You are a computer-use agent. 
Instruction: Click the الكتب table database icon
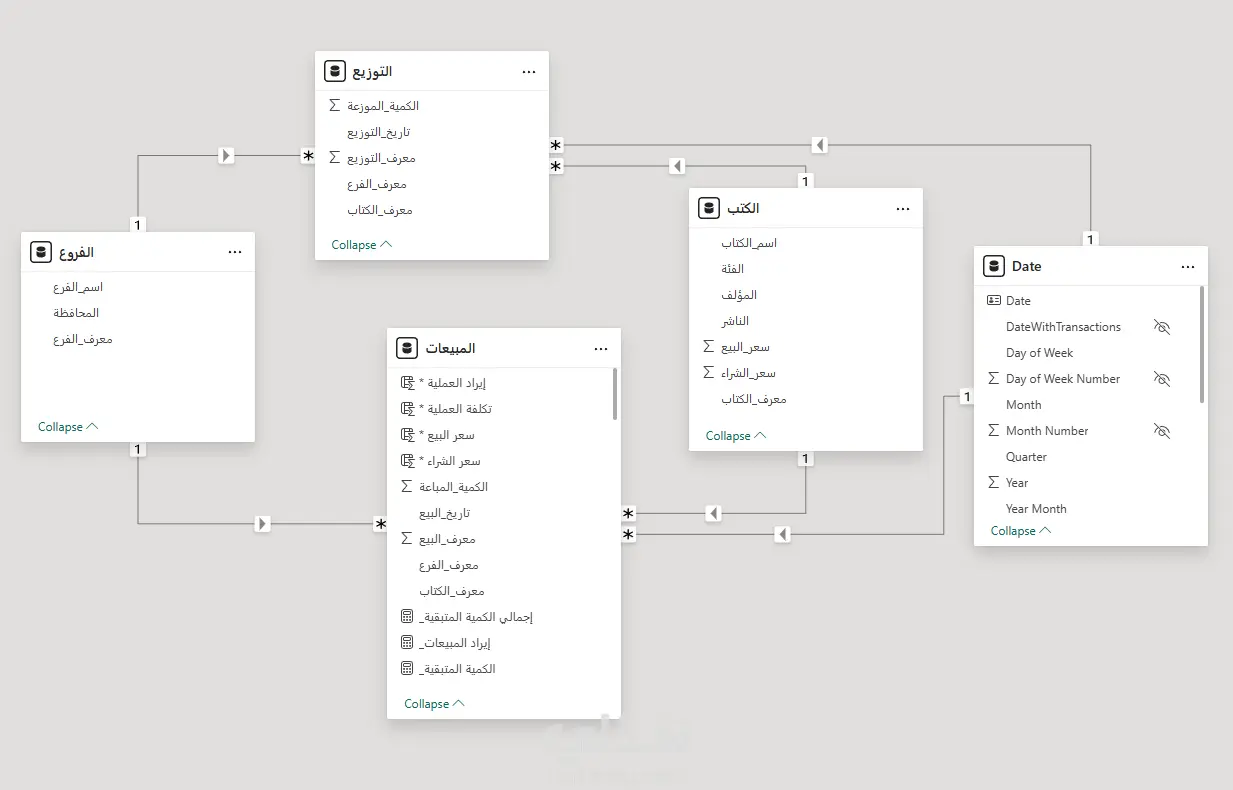[x=709, y=208]
